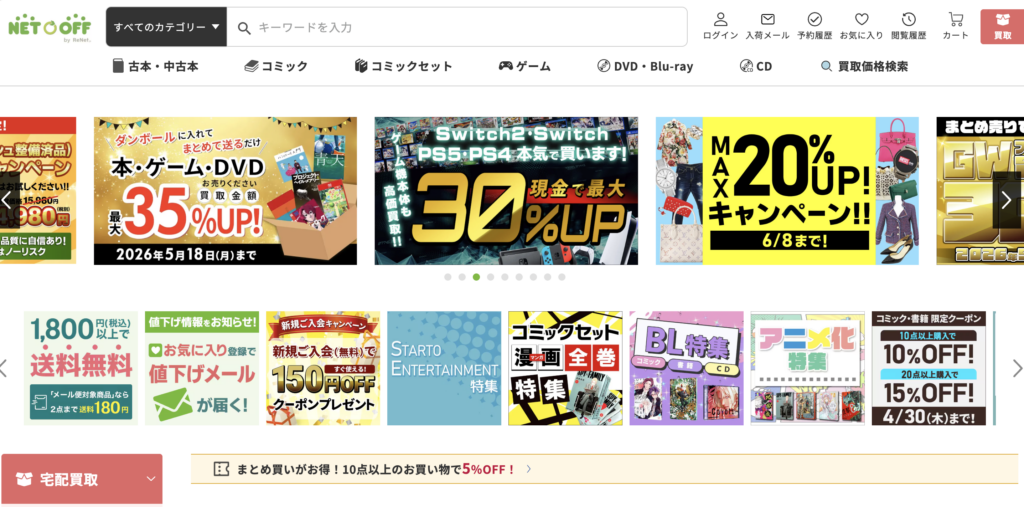Open the DVD・Blu-ray category

[645, 66]
